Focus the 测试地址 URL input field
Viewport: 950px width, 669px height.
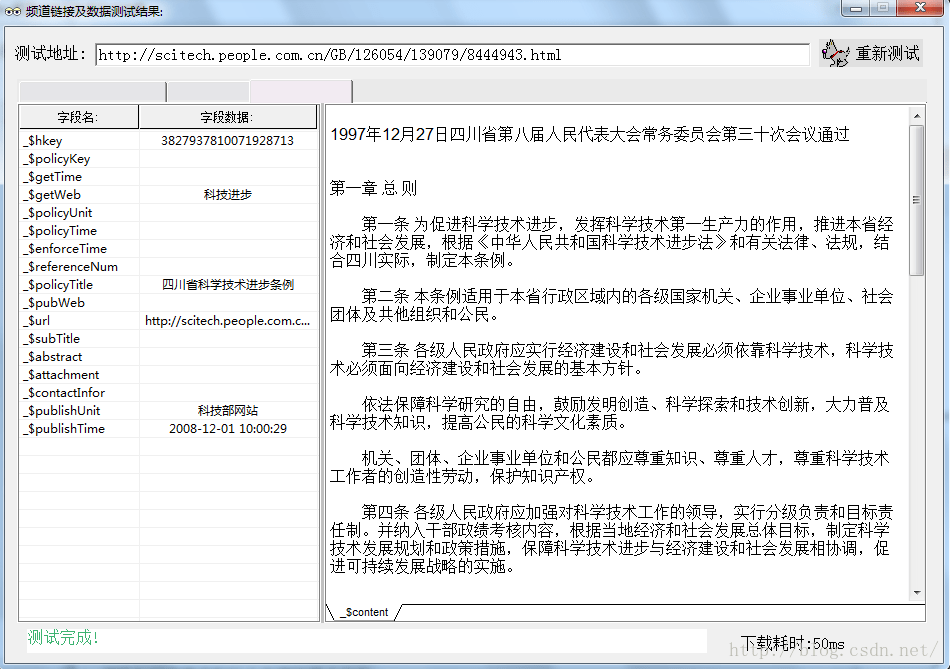(x=452, y=55)
